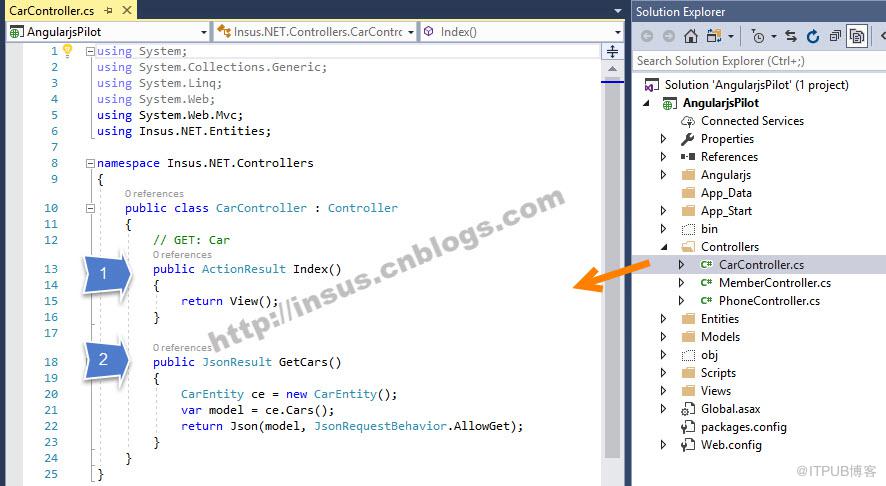
Task: Close the CarController.cs tab
Action: pyautogui.click(x=127, y=10)
